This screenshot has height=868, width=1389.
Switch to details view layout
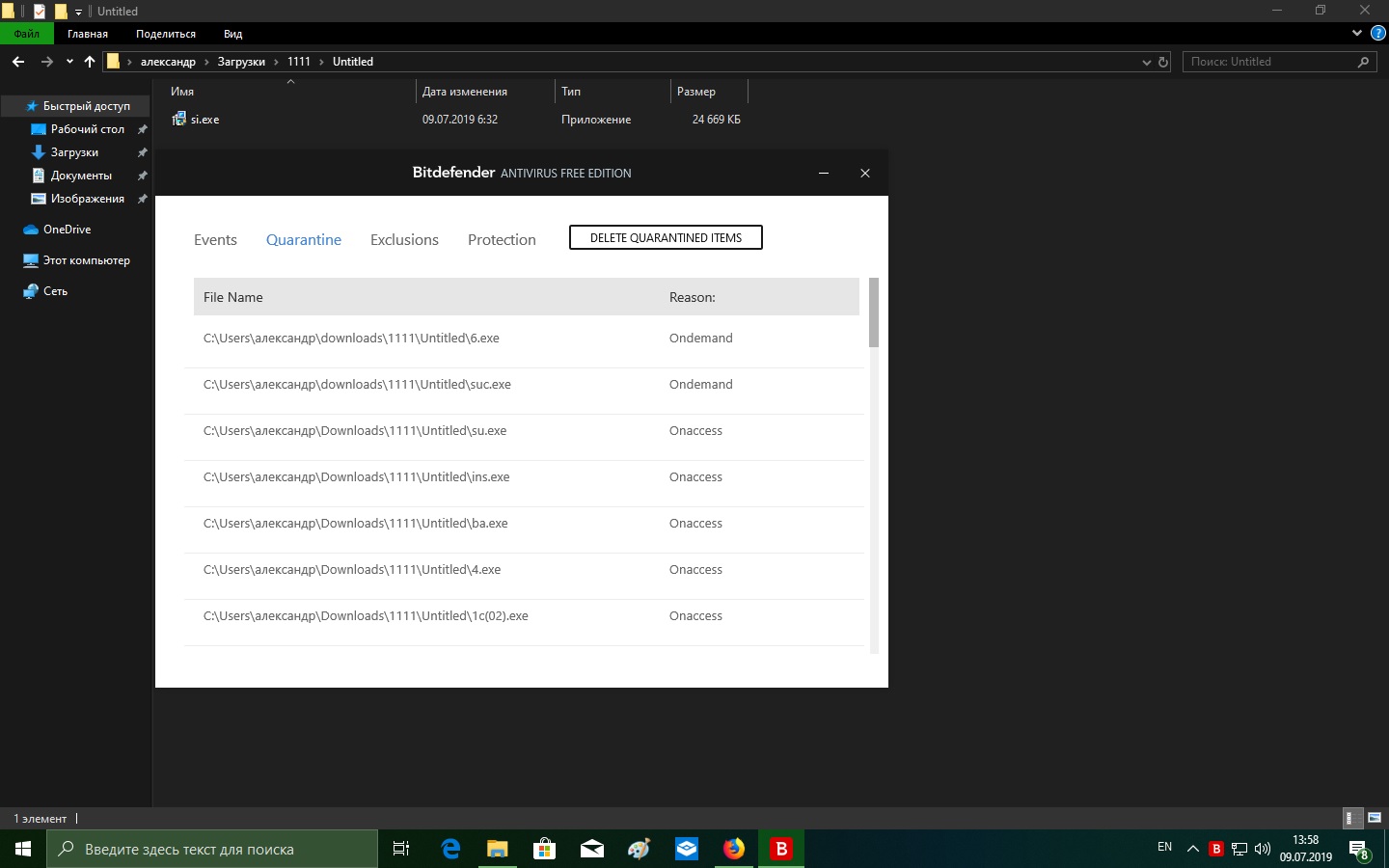click(x=1352, y=818)
